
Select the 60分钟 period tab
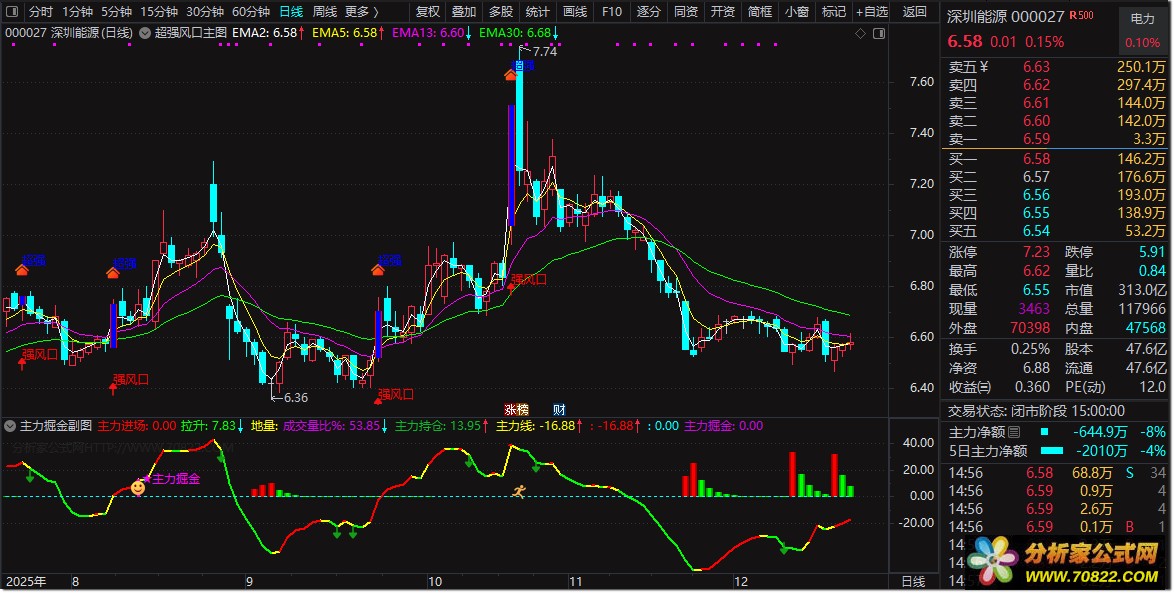(x=251, y=11)
